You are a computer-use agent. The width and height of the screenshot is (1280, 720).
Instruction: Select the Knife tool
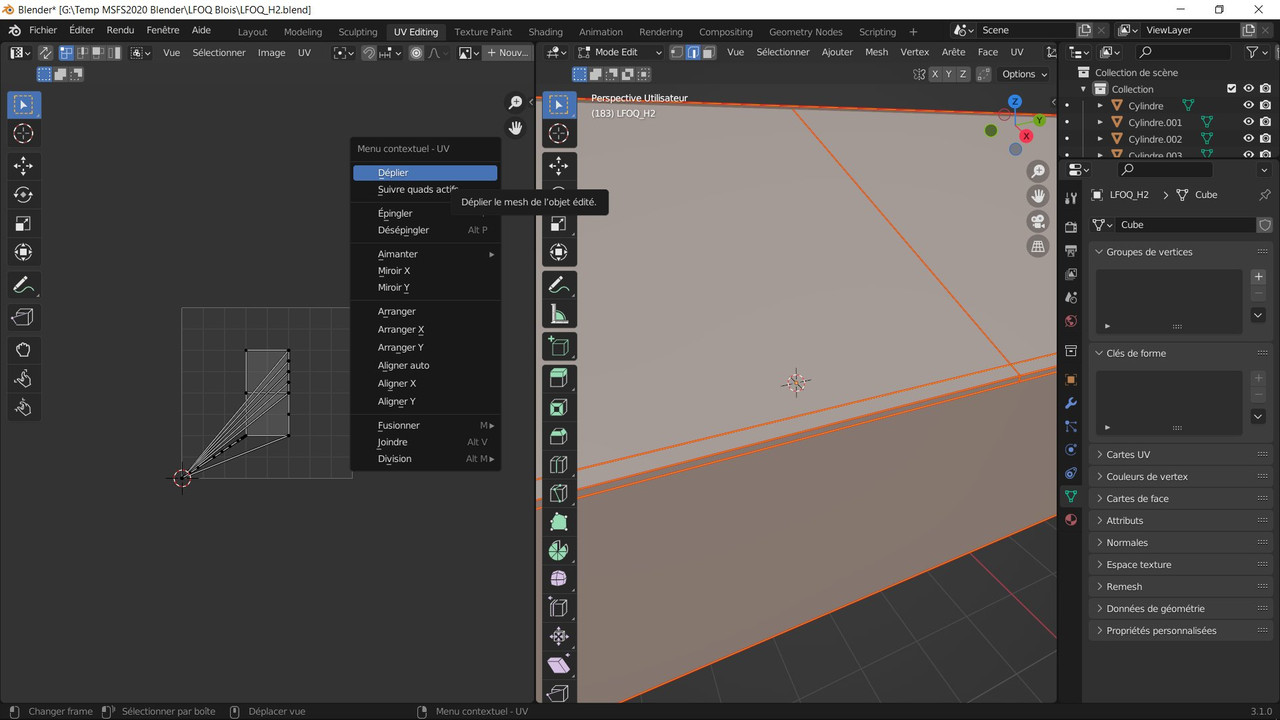(x=559, y=493)
